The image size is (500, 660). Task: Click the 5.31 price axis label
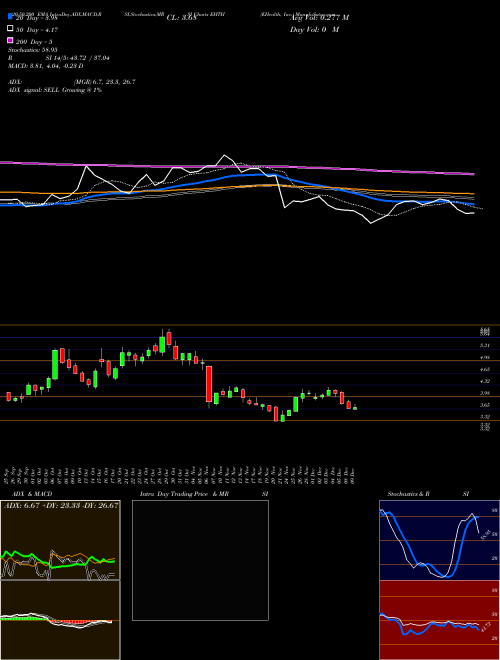point(485,346)
